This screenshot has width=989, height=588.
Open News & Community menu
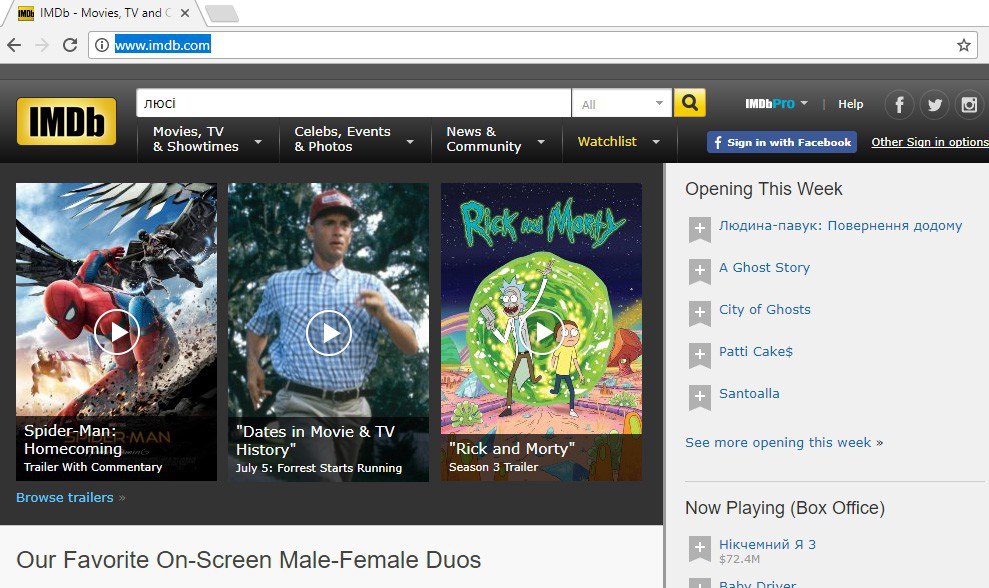point(496,139)
